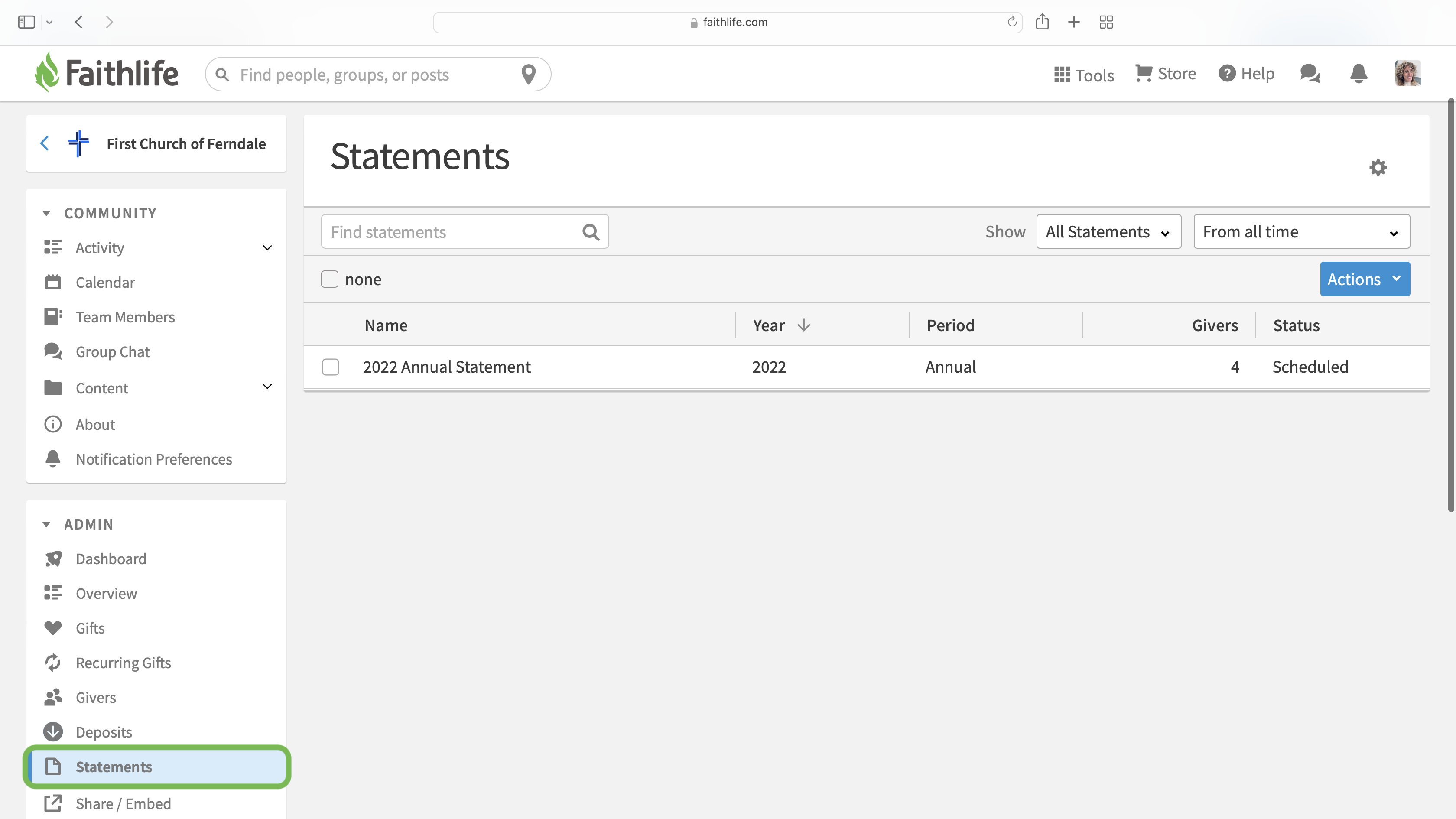Open the Statements settings gear
The width and height of the screenshot is (1456, 819).
(x=1378, y=167)
